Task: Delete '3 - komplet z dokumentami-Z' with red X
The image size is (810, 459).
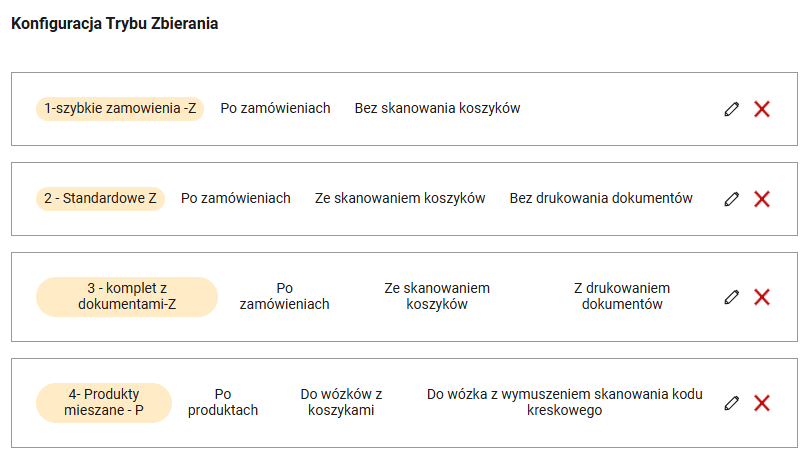Action: (x=762, y=297)
